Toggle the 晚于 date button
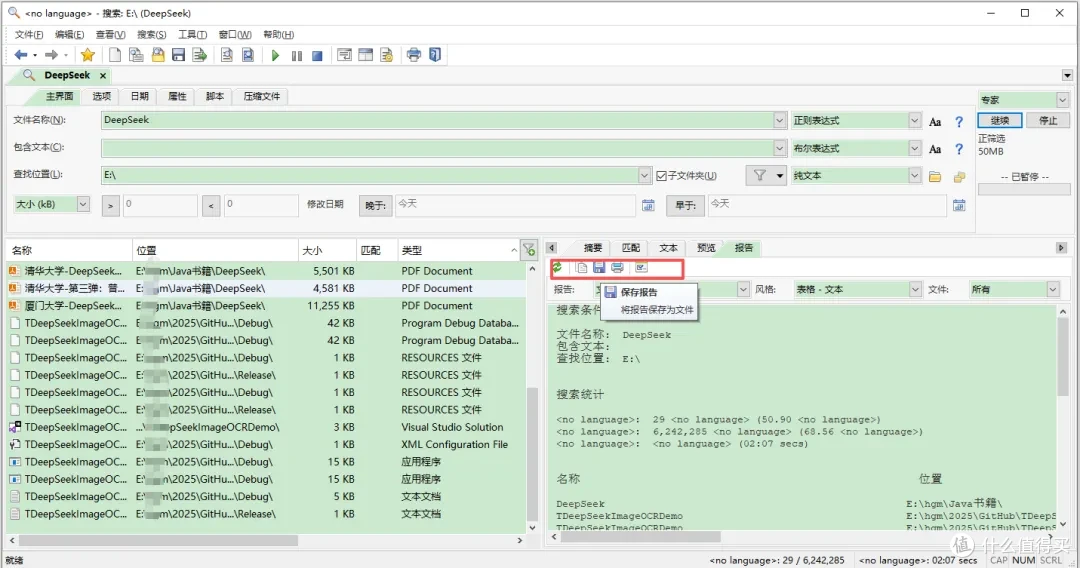1080x568 pixels. pyautogui.click(x=375, y=205)
